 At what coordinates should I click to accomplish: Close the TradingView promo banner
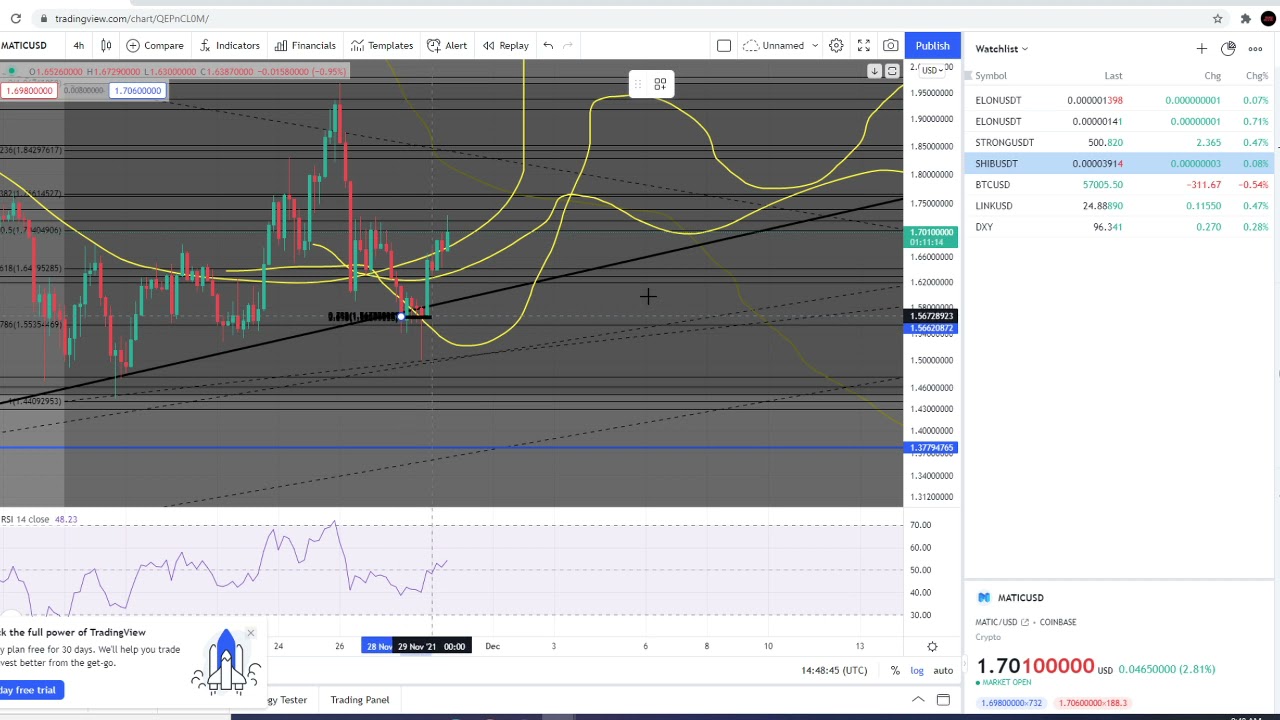[x=250, y=633]
